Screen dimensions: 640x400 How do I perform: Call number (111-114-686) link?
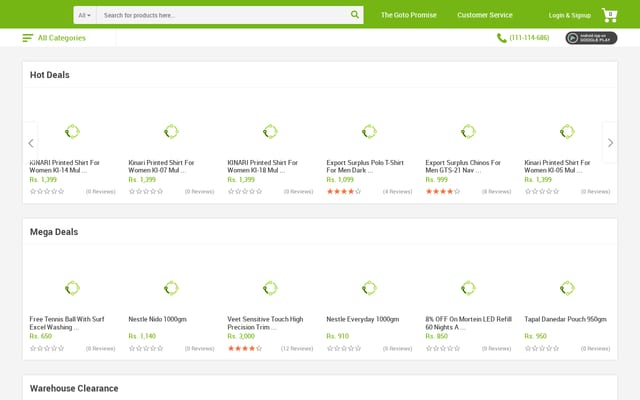coord(529,38)
